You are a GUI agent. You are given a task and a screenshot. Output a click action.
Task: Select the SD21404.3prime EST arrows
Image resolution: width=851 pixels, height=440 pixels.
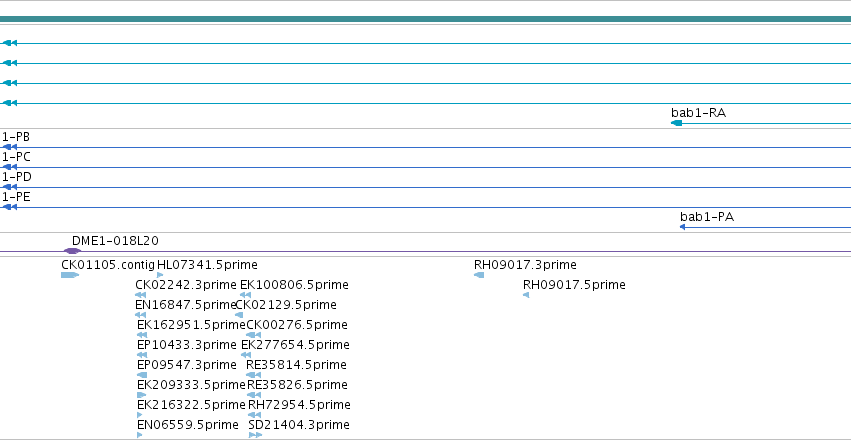pos(255,435)
